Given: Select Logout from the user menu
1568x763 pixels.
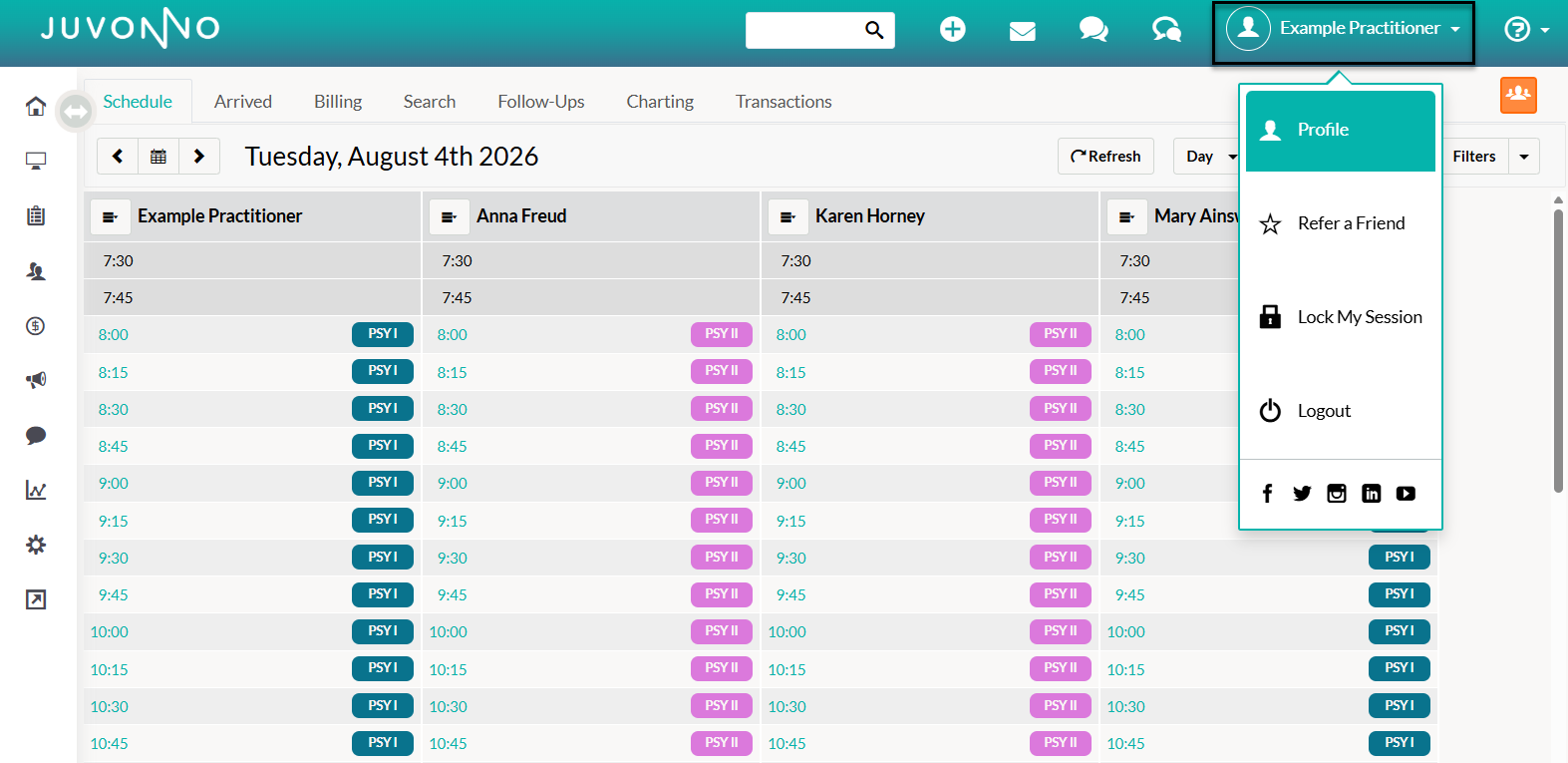Looking at the screenshot, I should click(x=1341, y=411).
